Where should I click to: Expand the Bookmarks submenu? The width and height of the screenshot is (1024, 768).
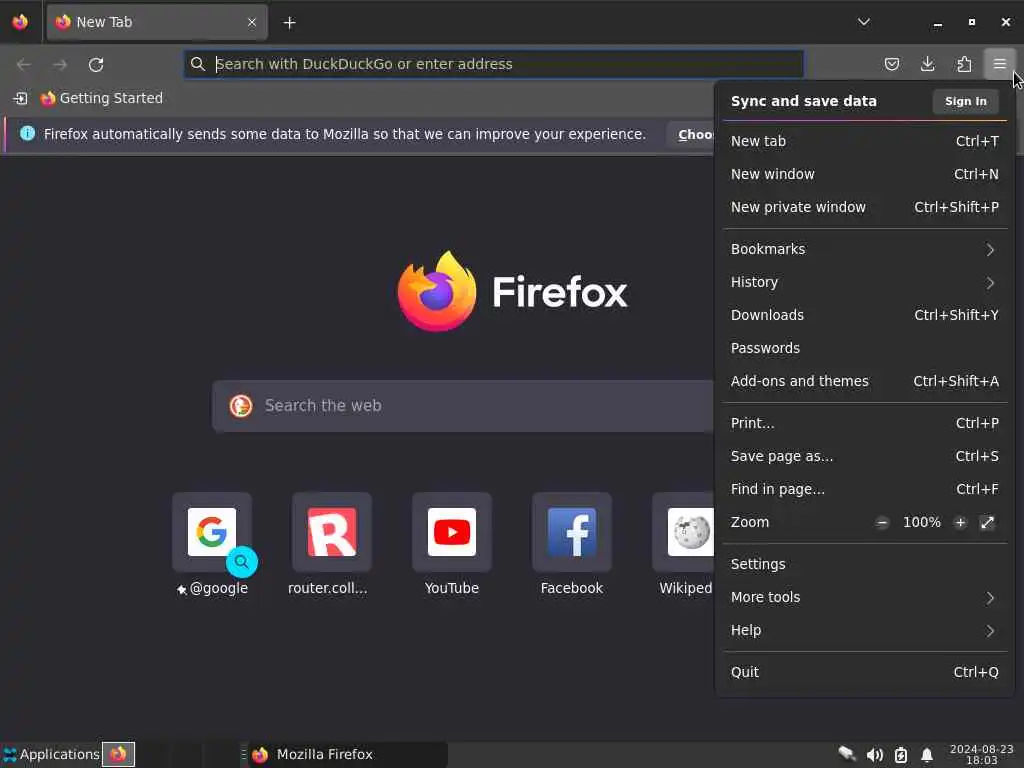[865, 249]
